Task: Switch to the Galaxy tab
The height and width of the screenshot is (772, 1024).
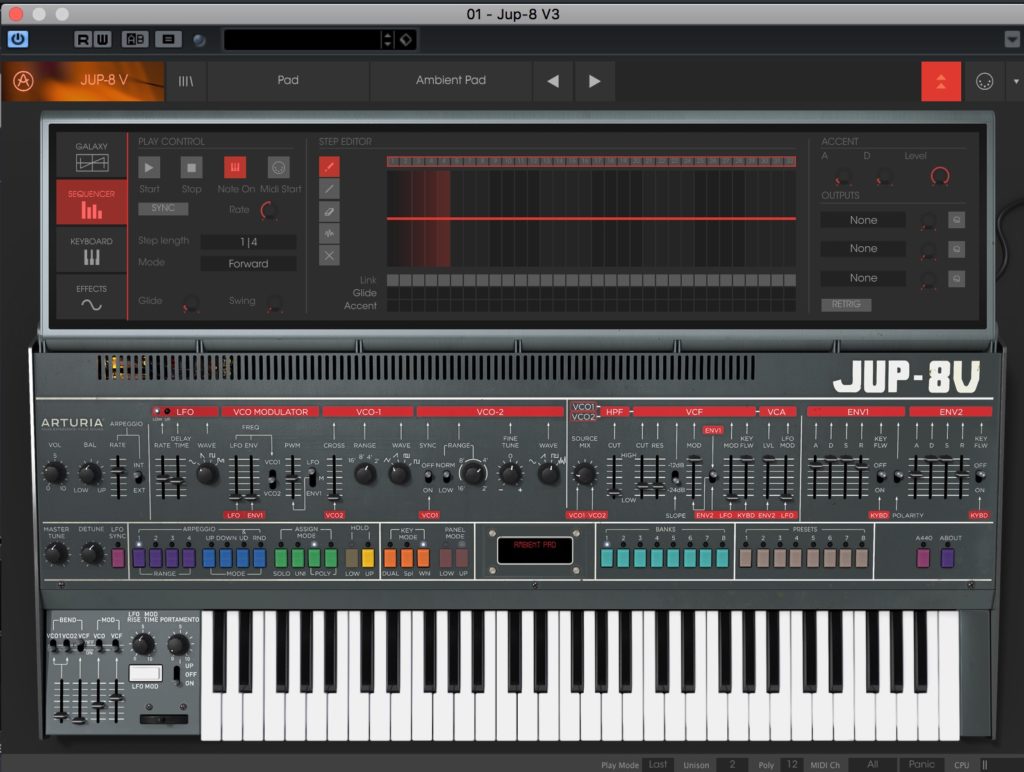Action: tap(91, 156)
